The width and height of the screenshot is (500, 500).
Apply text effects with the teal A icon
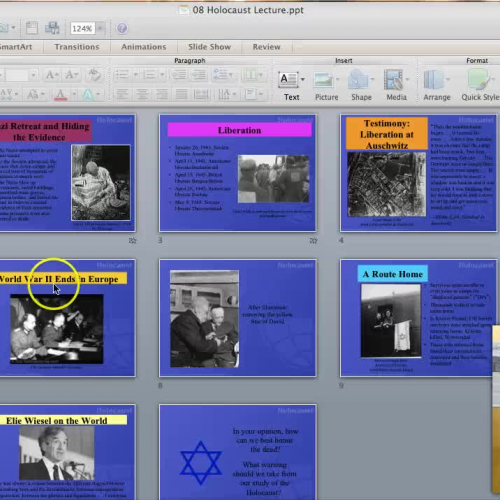(x=88, y=95)
